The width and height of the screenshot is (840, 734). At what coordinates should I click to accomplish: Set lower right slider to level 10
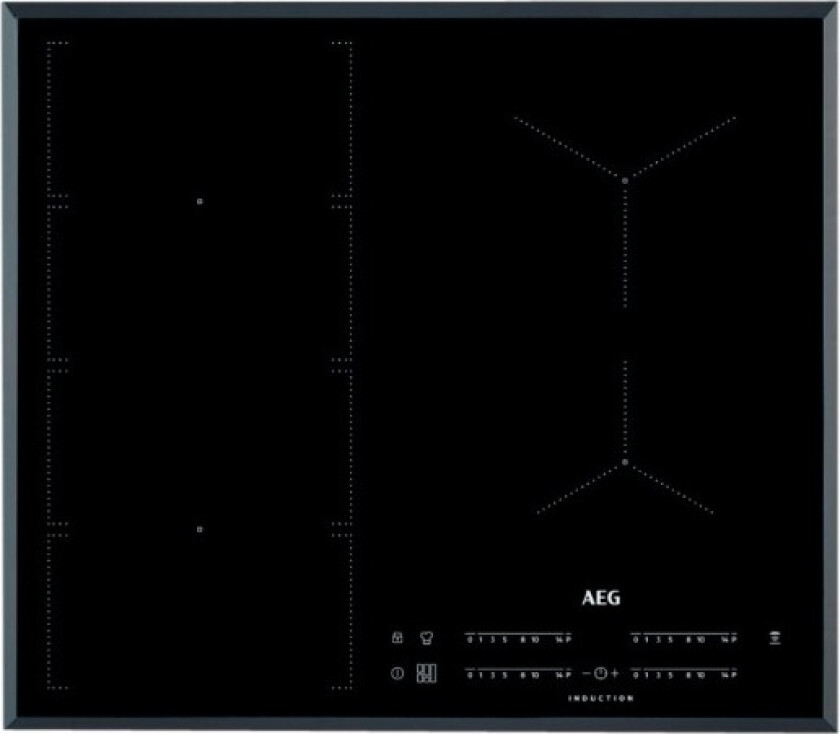[700, 674]
